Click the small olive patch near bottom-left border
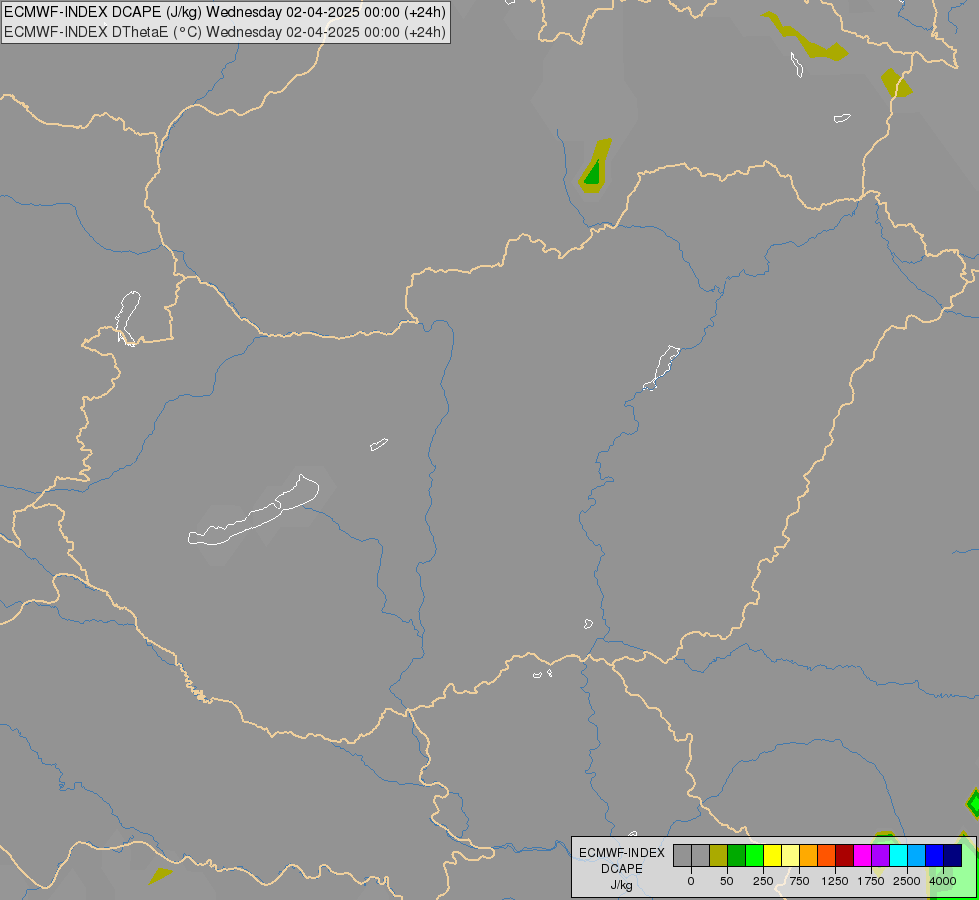979x900 pixels. [x=160, y=876]
